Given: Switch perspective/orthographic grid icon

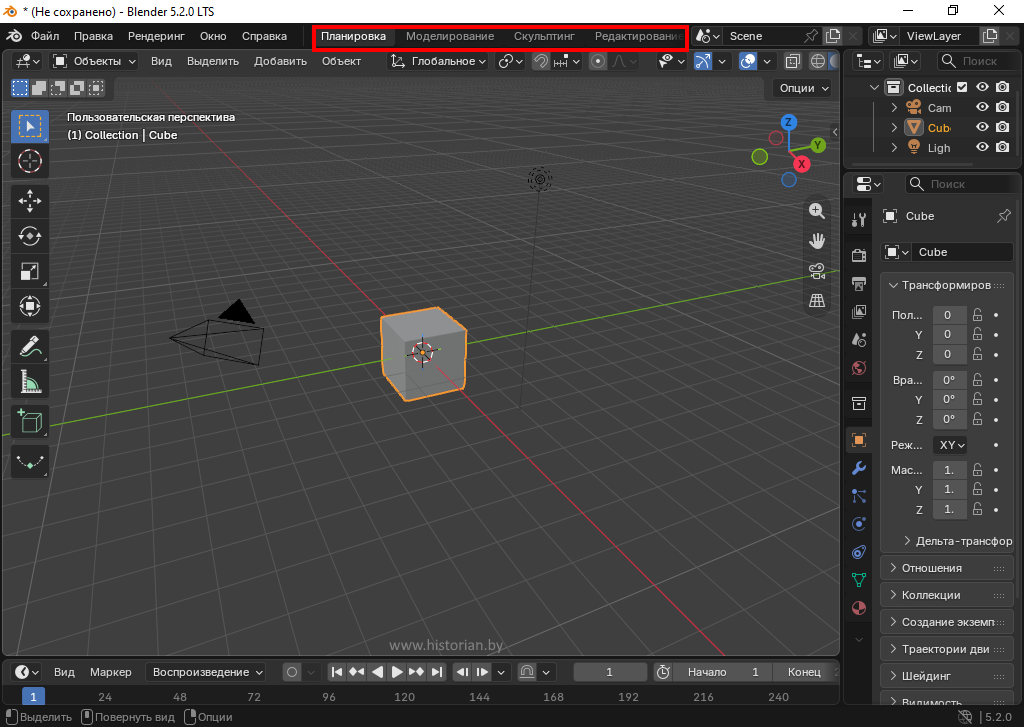Looking at the screenshot, I should coord(817,301).
